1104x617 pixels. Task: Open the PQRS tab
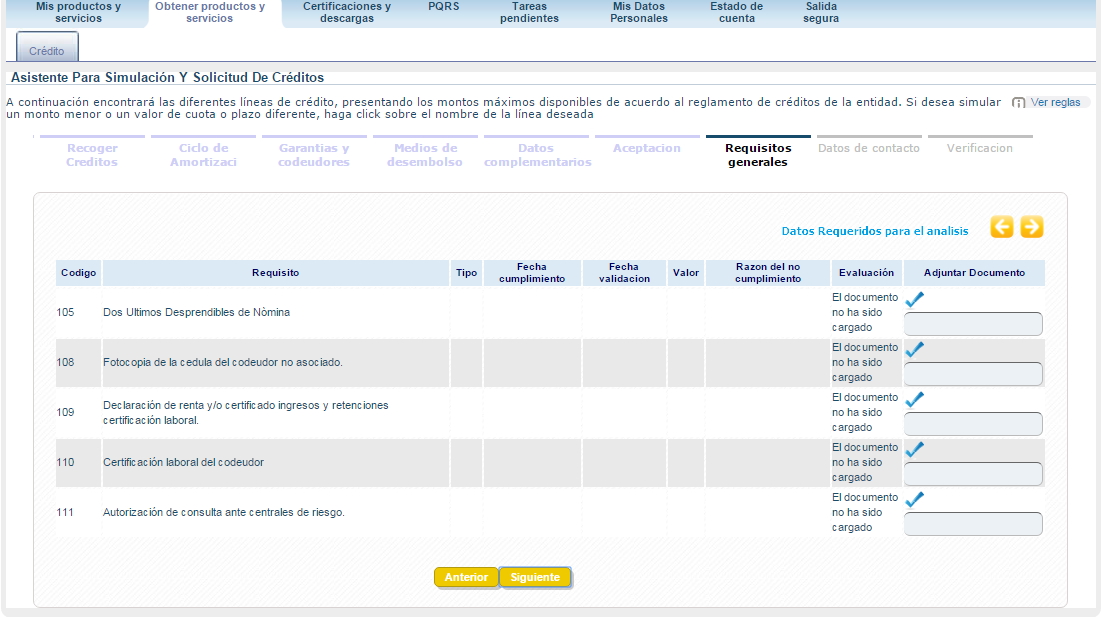(443, 6)
